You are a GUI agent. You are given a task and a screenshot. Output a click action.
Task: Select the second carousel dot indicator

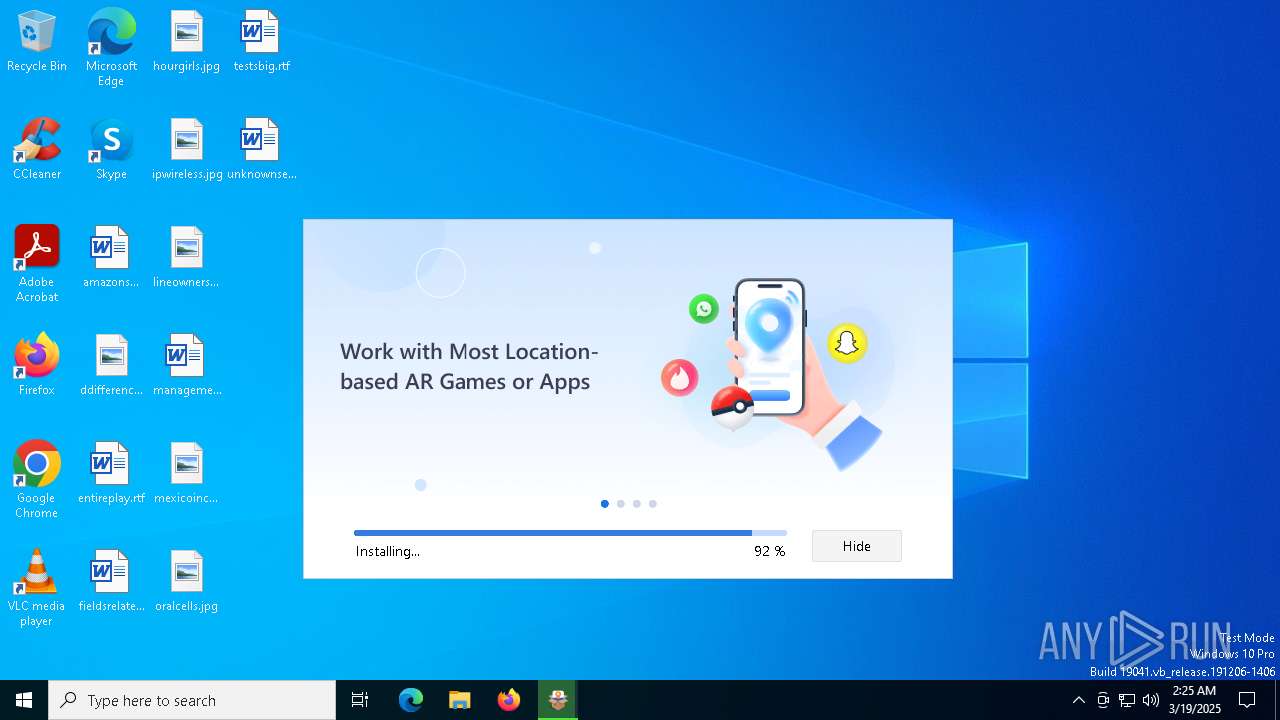click(620, 504)
